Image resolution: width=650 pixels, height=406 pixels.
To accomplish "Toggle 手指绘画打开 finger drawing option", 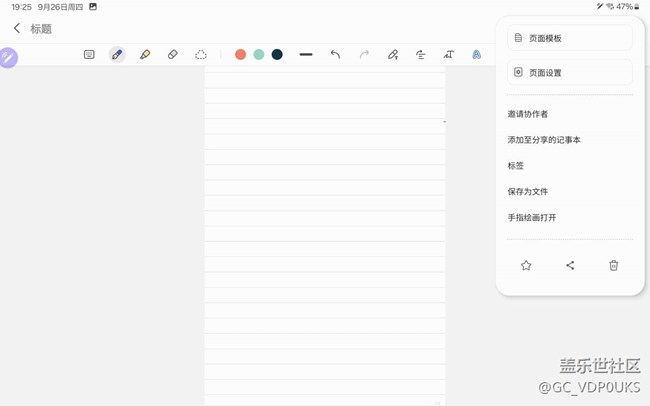I will coord(532,218).
